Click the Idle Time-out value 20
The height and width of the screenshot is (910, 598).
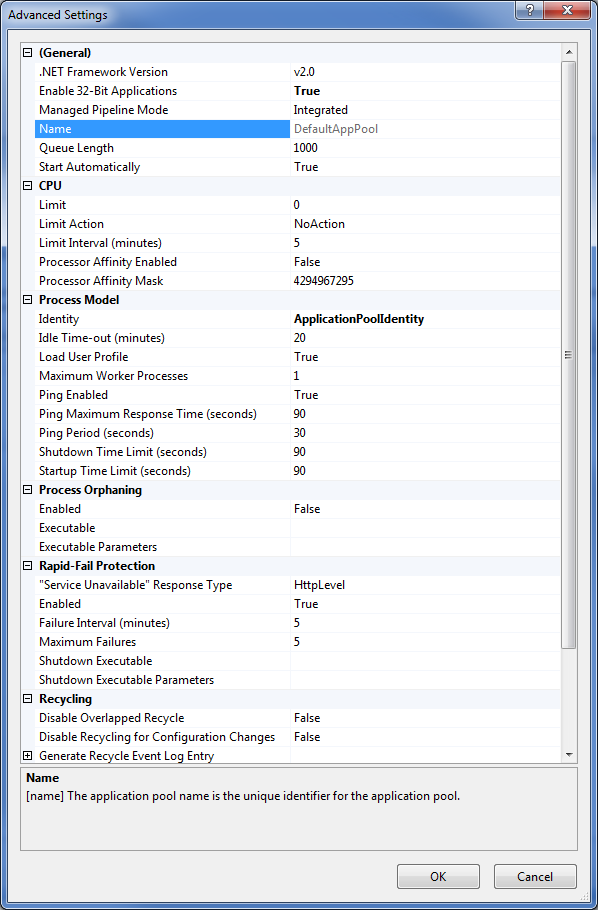[x=300, y=338]
